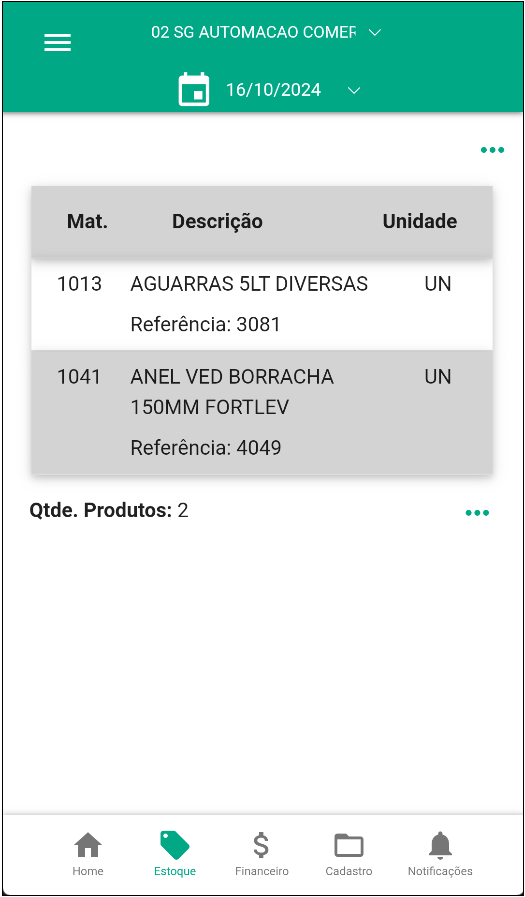Open the 02 SG AUTOMACAO COMER dropdown
This screenshot has width=525, height=897.
tap(253, 32)
